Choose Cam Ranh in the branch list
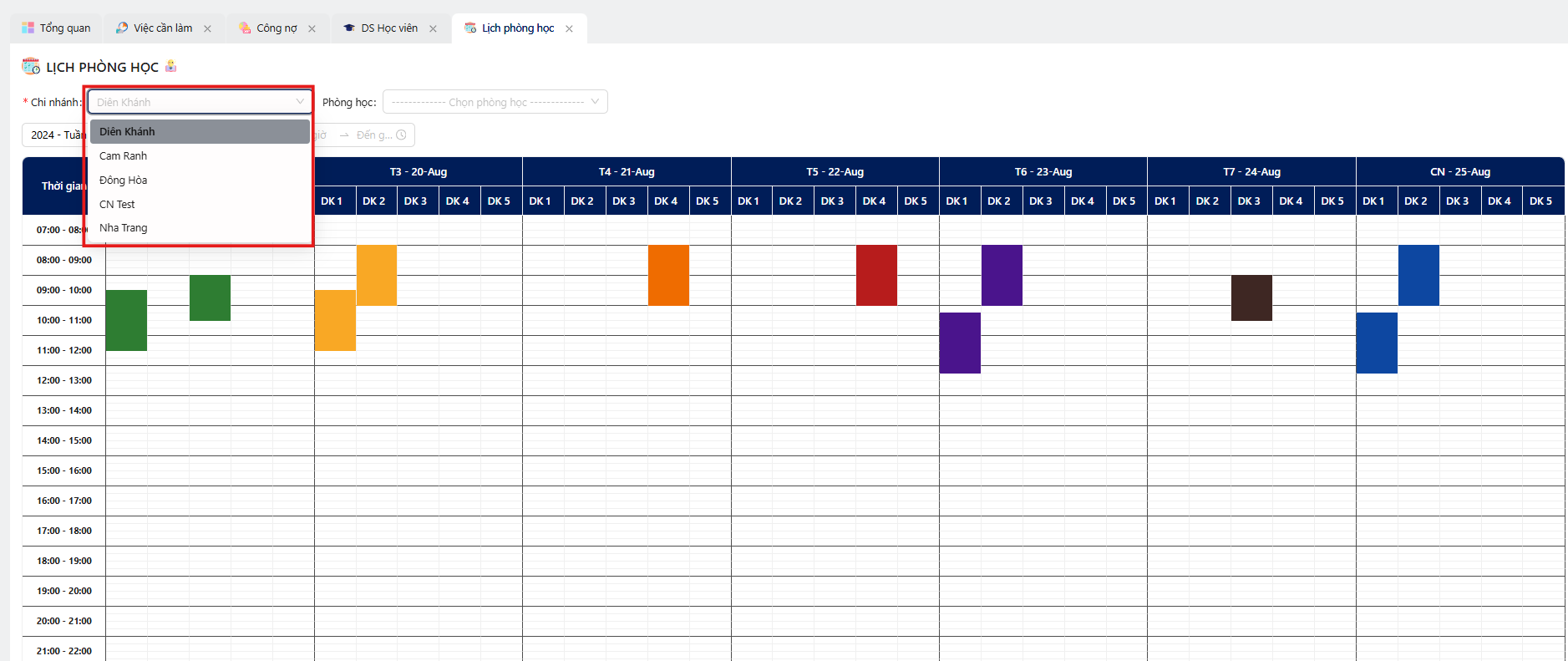1568x661 pixels. coord(200,155)
